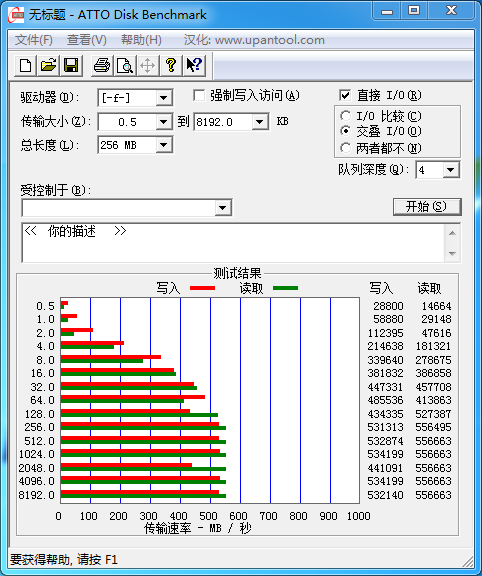Click the 写入 column header

pyautogui.click(x=381, y=288)
